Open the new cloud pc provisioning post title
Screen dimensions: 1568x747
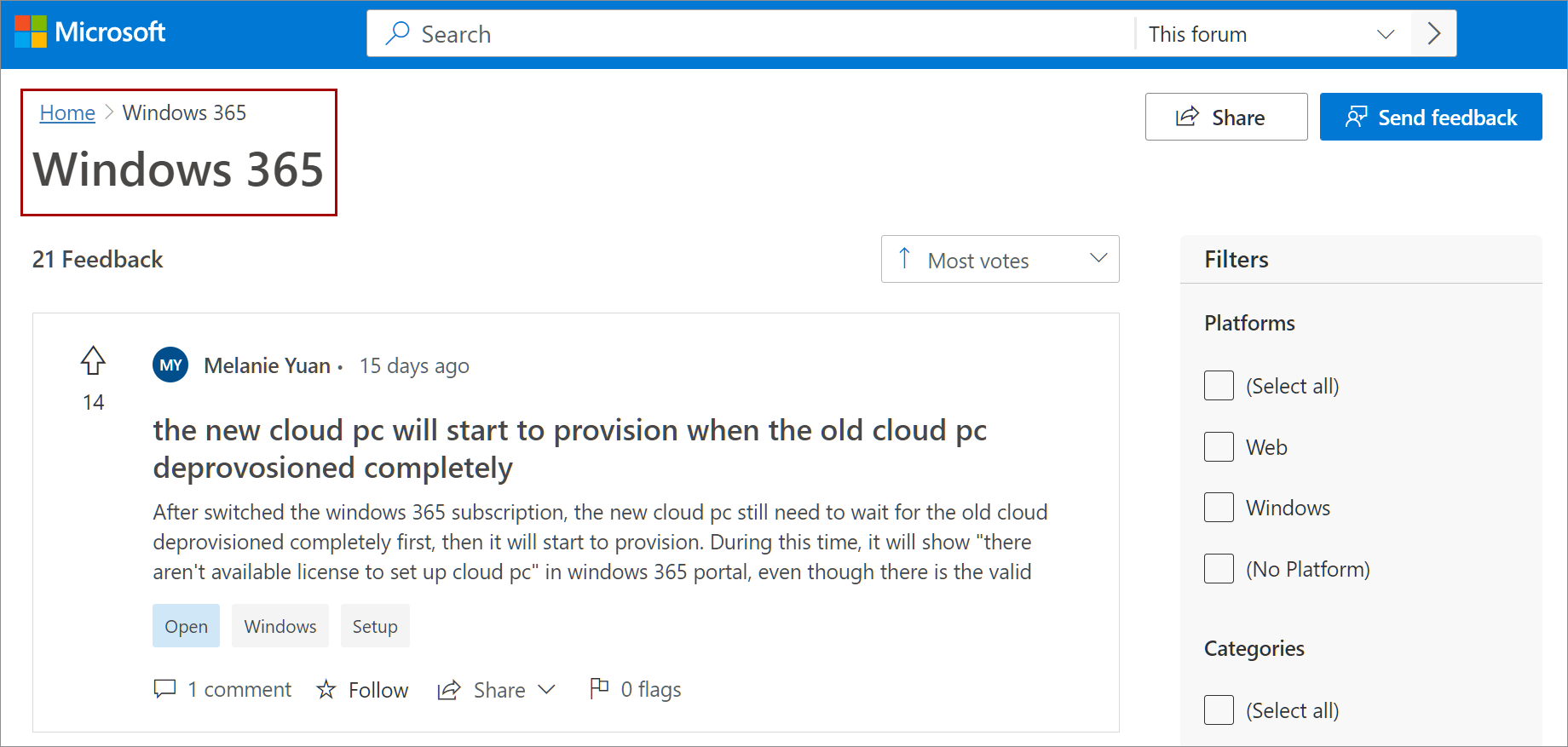569,449
